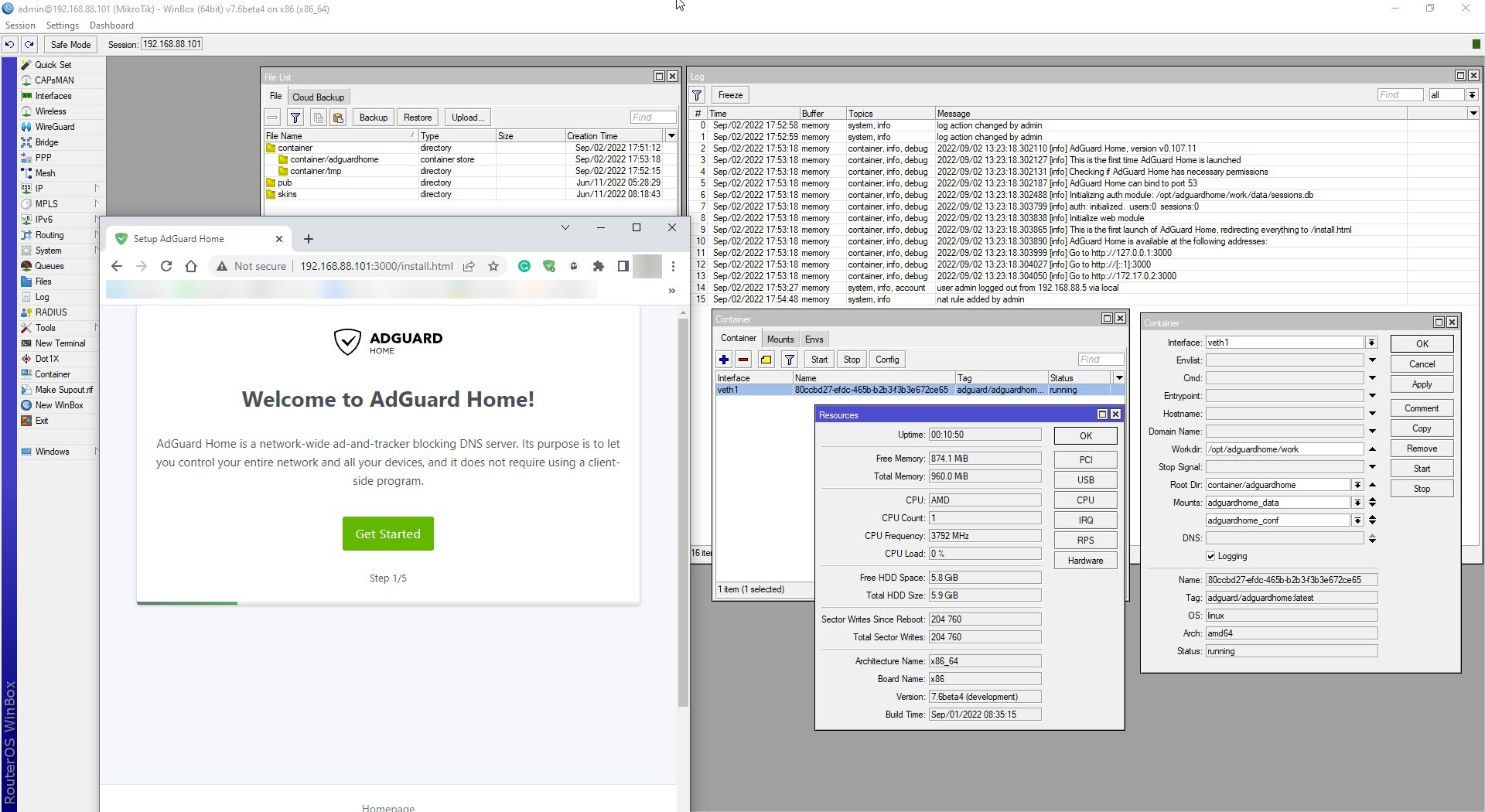The height and width of the screenshot is (812, 1485).
Task: Open the Root Dir dropdown in Container dialog
Action: pos(1357,485)
